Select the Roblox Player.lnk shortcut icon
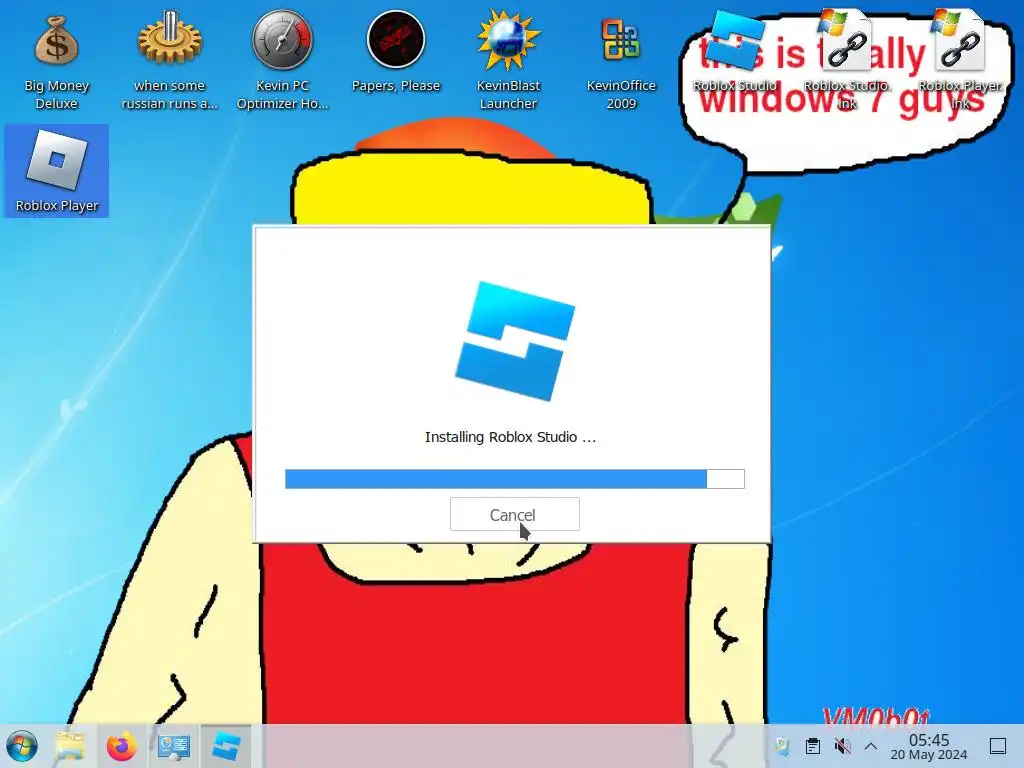Screen dimensions: 1024x768 960,59
